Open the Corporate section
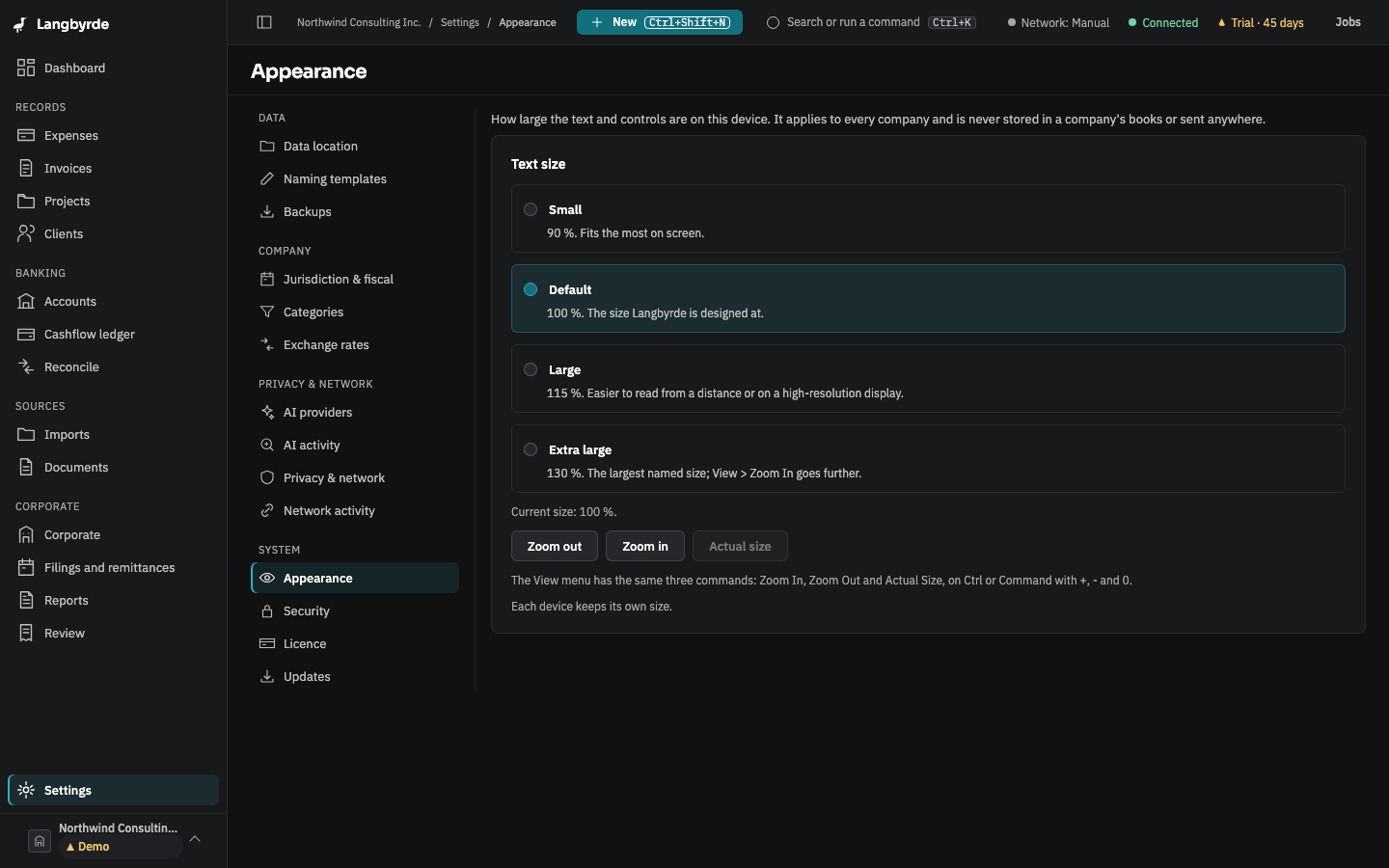The image size is (1389, 868). [113, 534]
